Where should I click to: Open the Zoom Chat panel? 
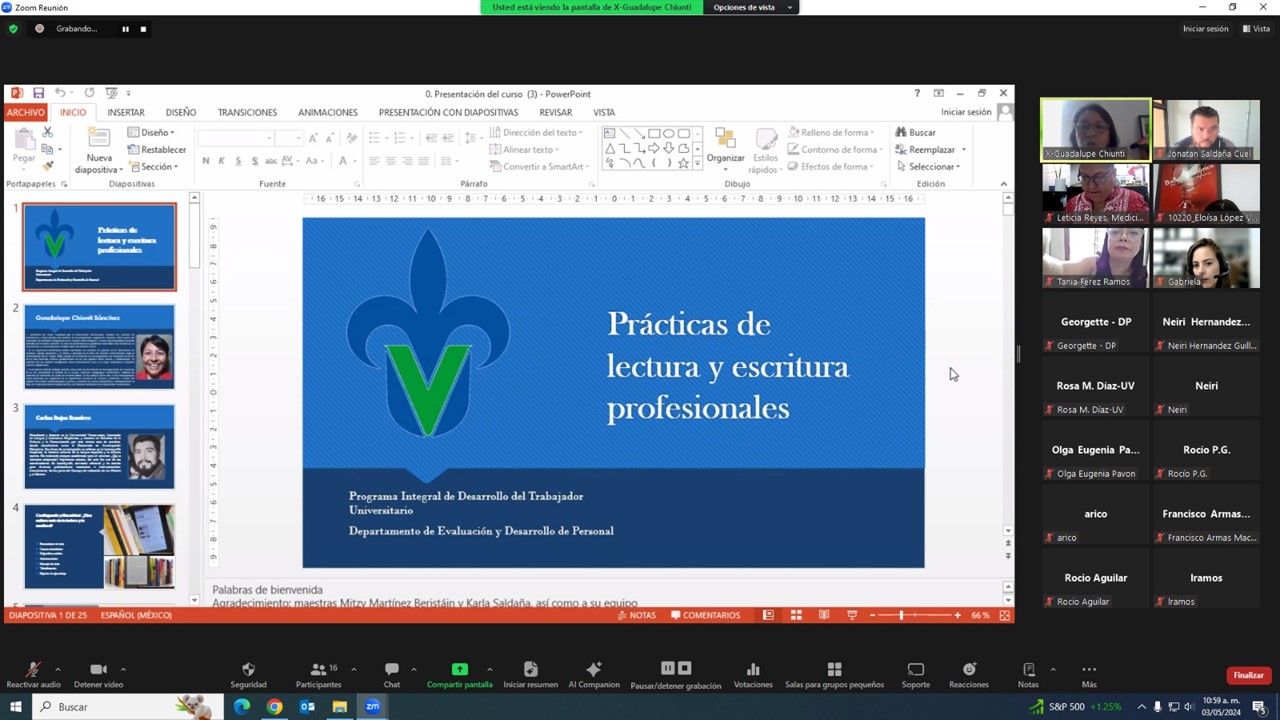point(392,670)
